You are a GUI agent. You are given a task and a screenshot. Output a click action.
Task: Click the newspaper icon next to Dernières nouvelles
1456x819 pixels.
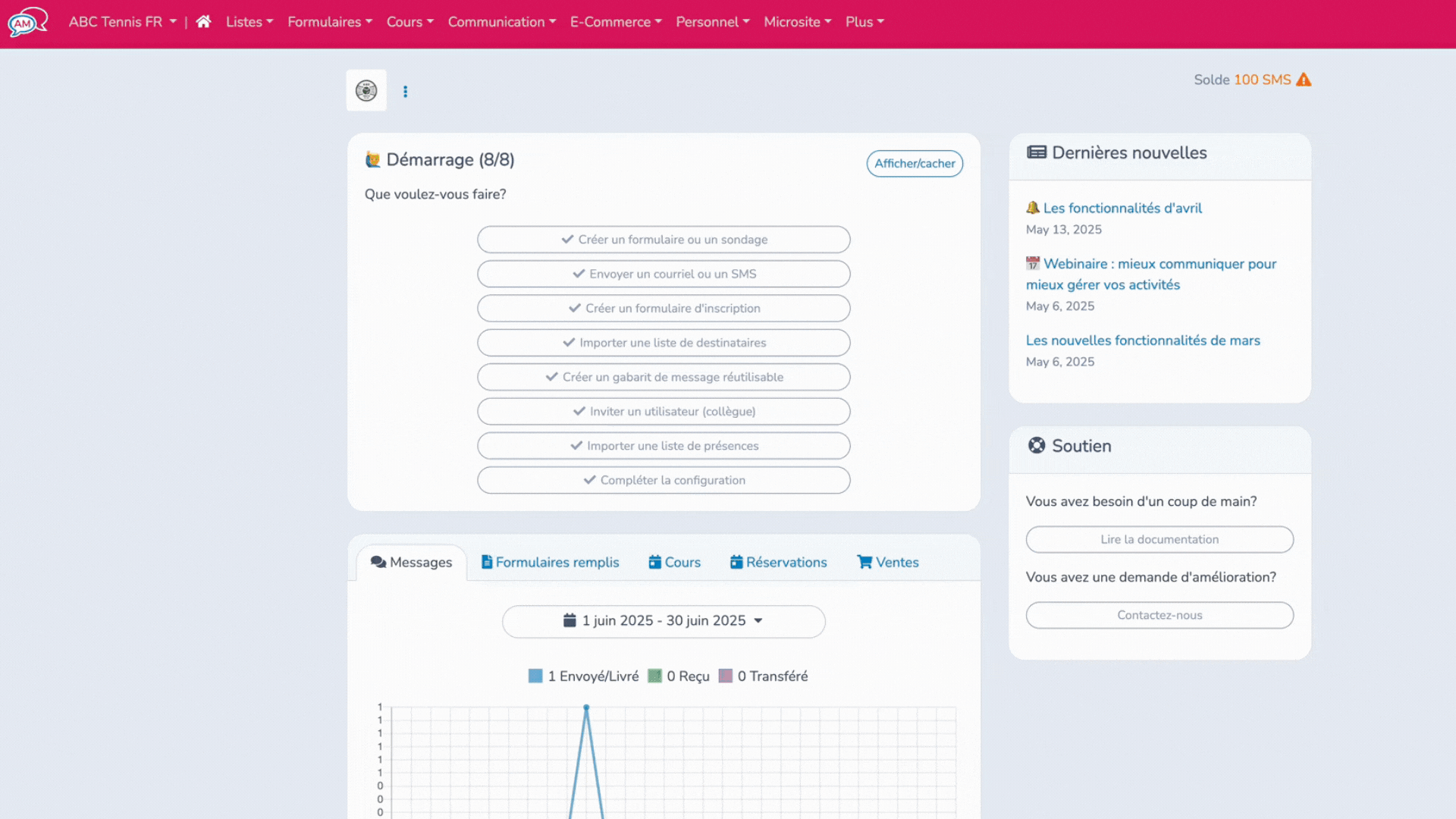[1036, 152]
